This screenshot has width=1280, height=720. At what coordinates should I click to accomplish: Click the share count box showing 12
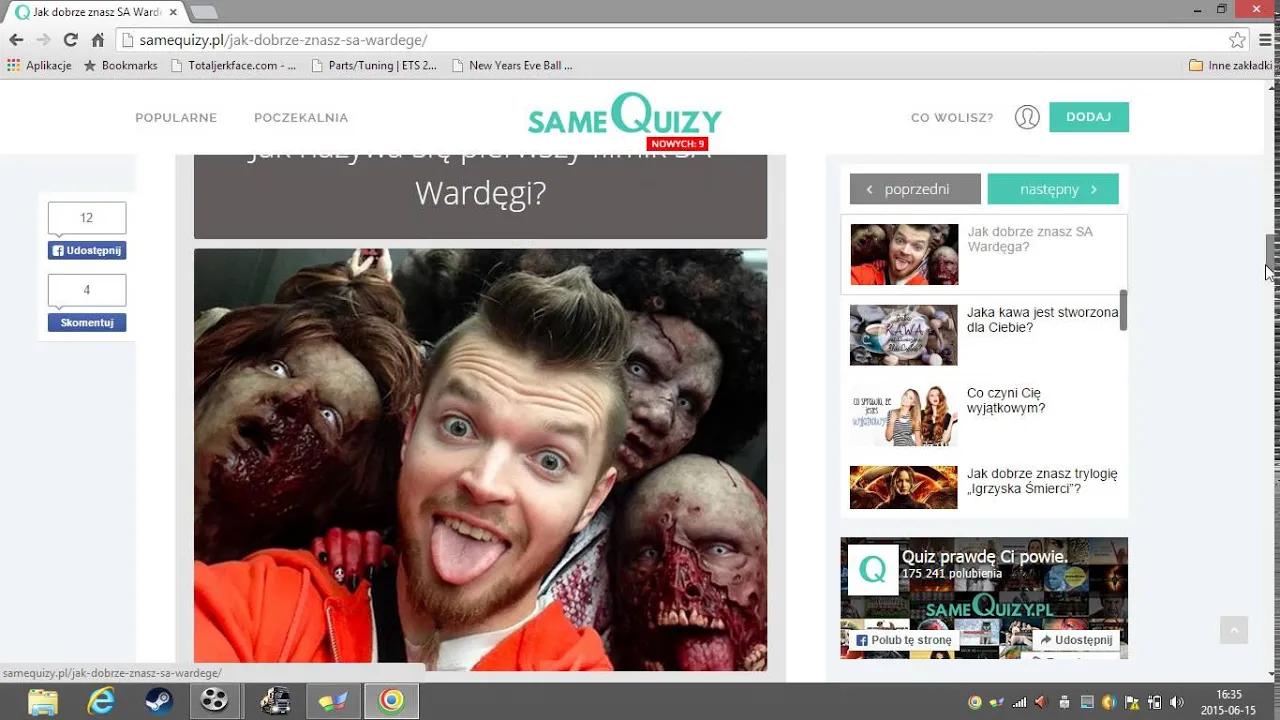coord(87,218)
